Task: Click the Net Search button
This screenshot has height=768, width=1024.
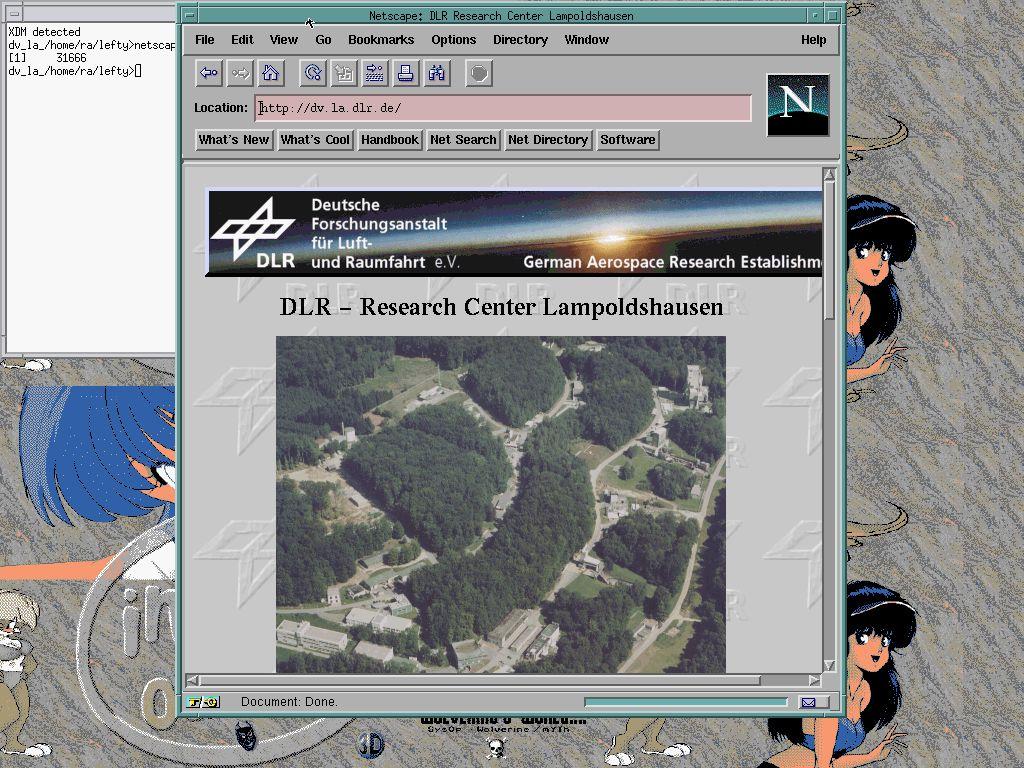Action: (x=463, y=140)
